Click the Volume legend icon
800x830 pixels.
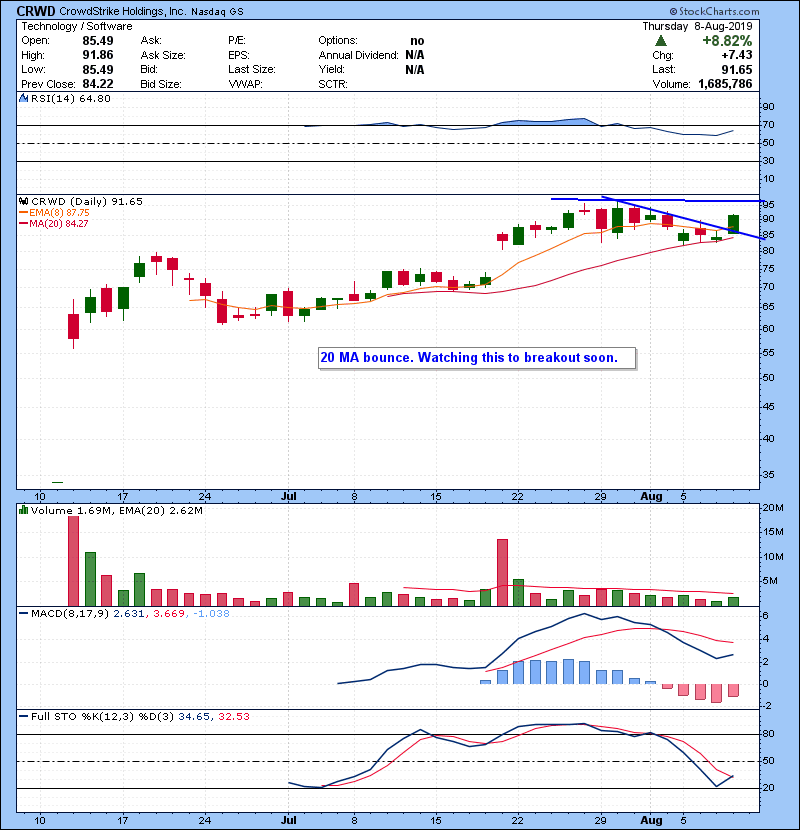click(24, 511)
